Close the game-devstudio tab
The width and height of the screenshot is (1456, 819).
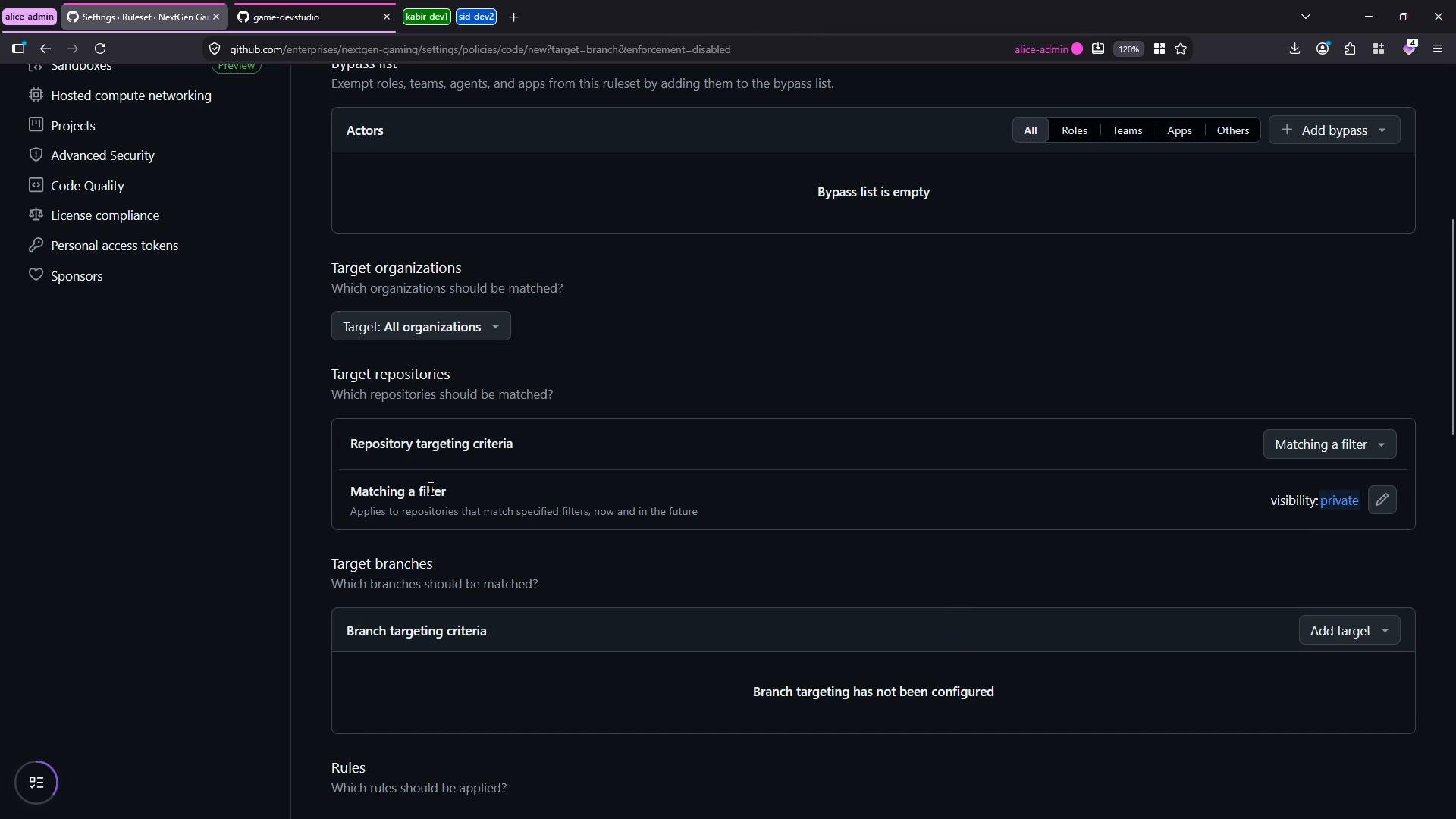pyautogui.click(x=386, y=17)
